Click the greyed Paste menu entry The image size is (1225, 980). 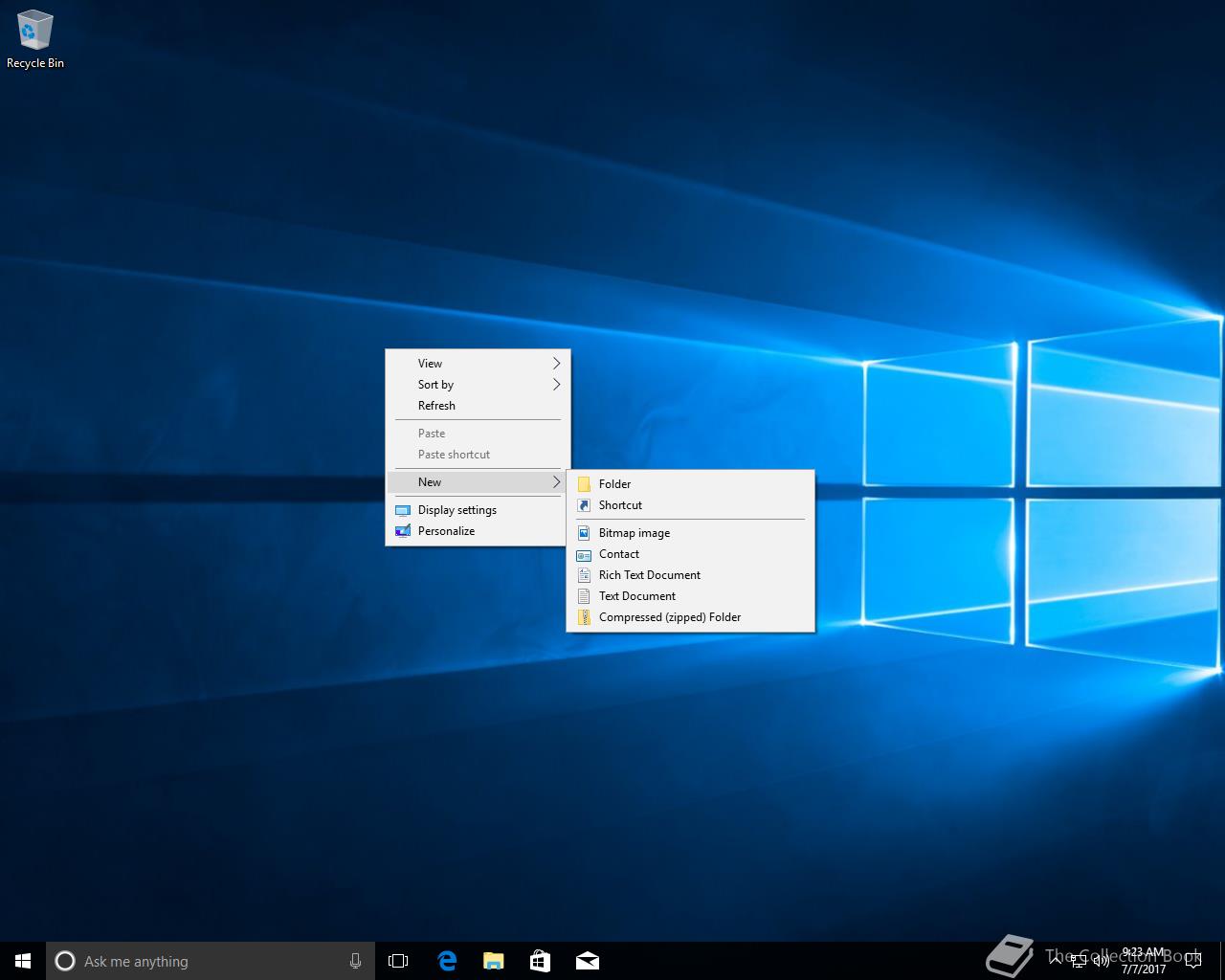pos(478,434)
